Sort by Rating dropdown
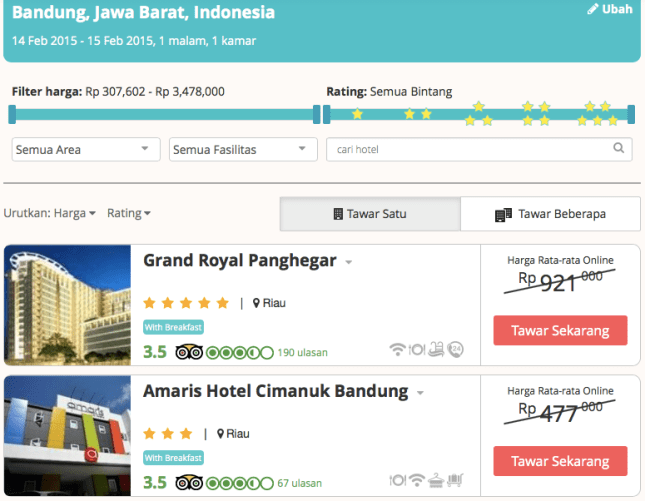 click(129, 213)
